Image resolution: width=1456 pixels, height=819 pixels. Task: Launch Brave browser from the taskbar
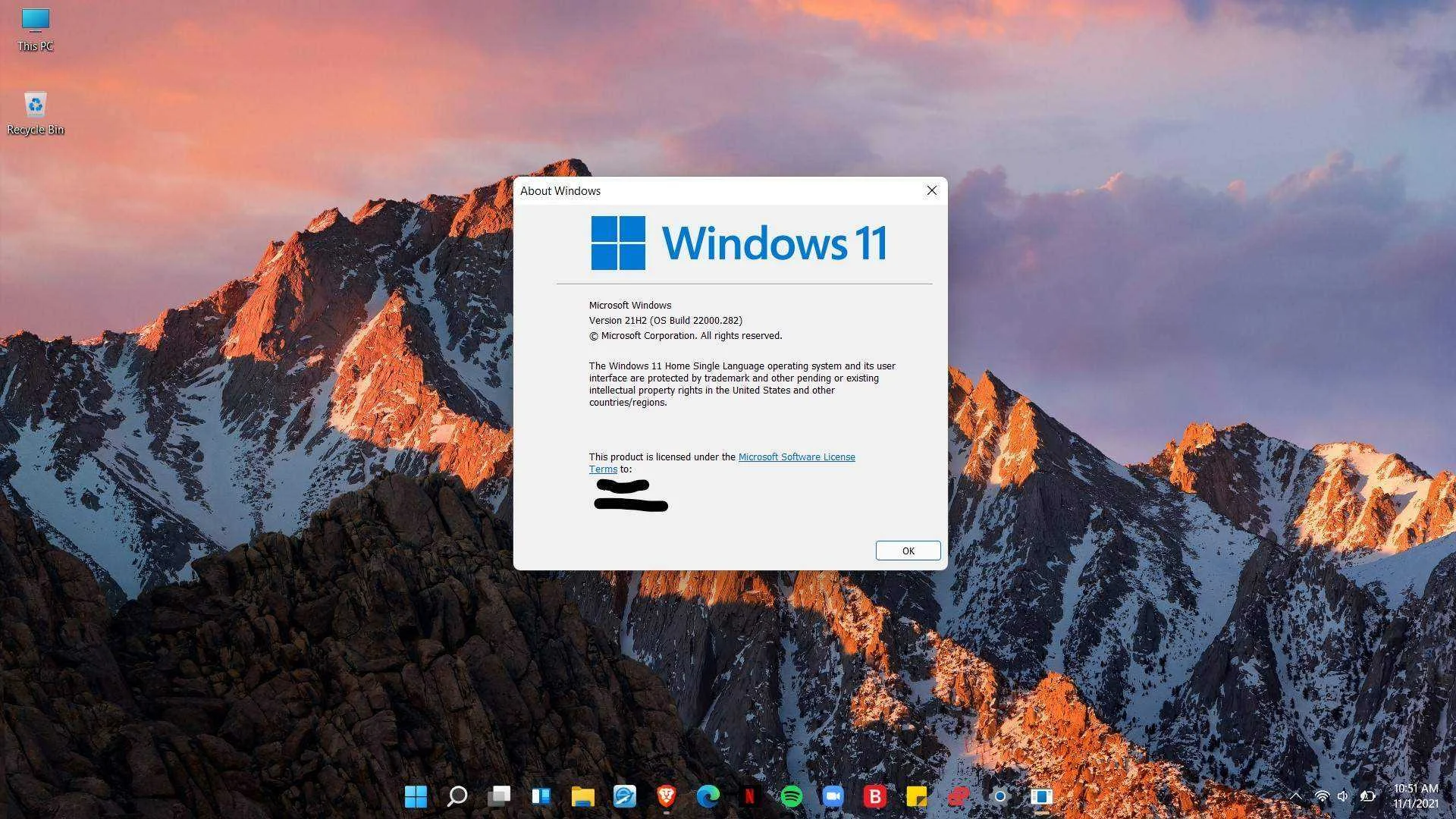point(666,796)
